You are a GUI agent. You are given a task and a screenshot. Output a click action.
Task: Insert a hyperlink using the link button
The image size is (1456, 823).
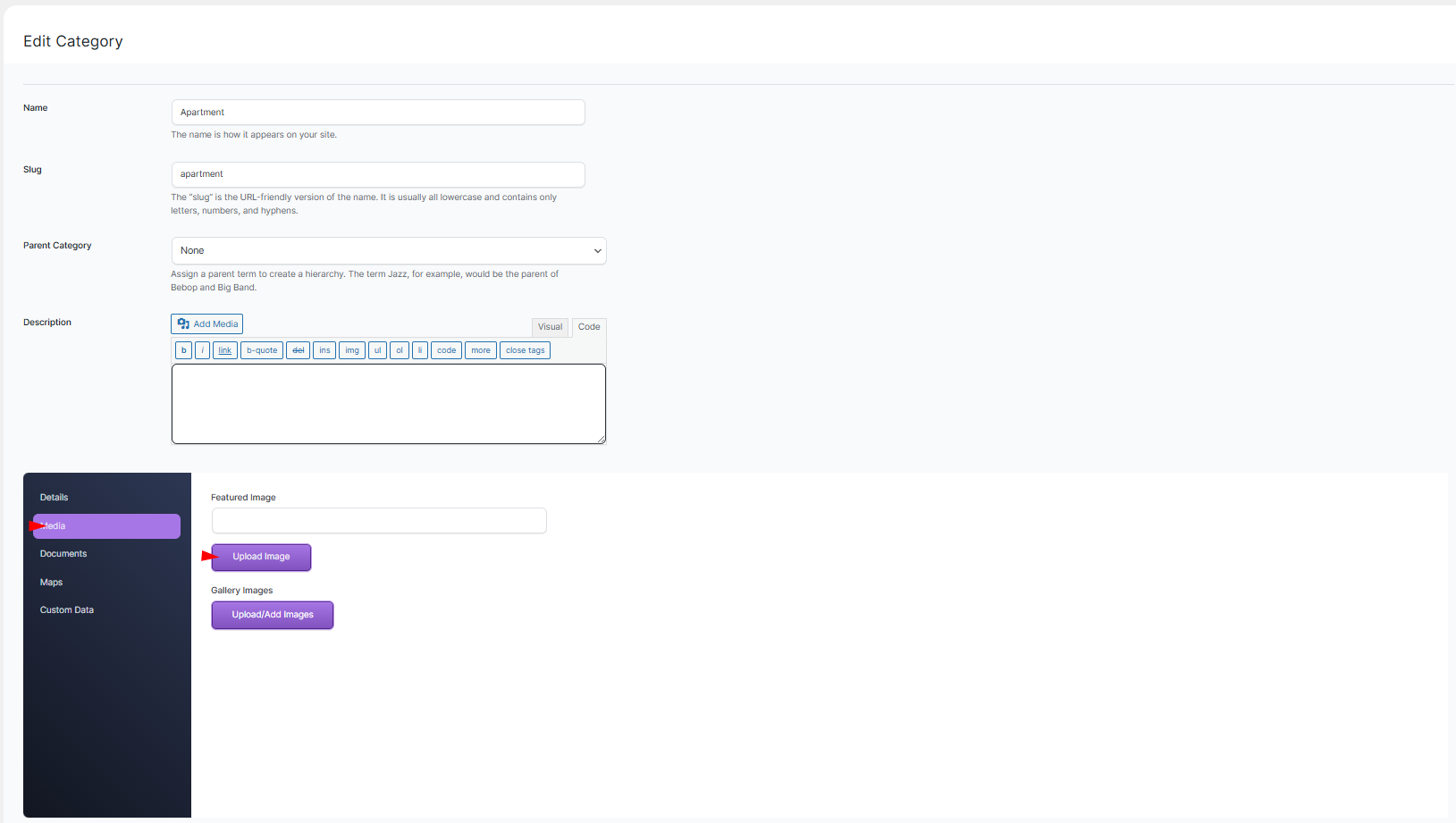coord(225,350)
